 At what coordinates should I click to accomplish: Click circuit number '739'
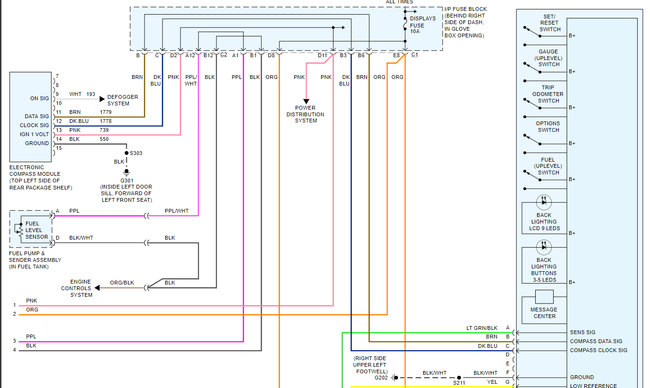tap(104, 130)
